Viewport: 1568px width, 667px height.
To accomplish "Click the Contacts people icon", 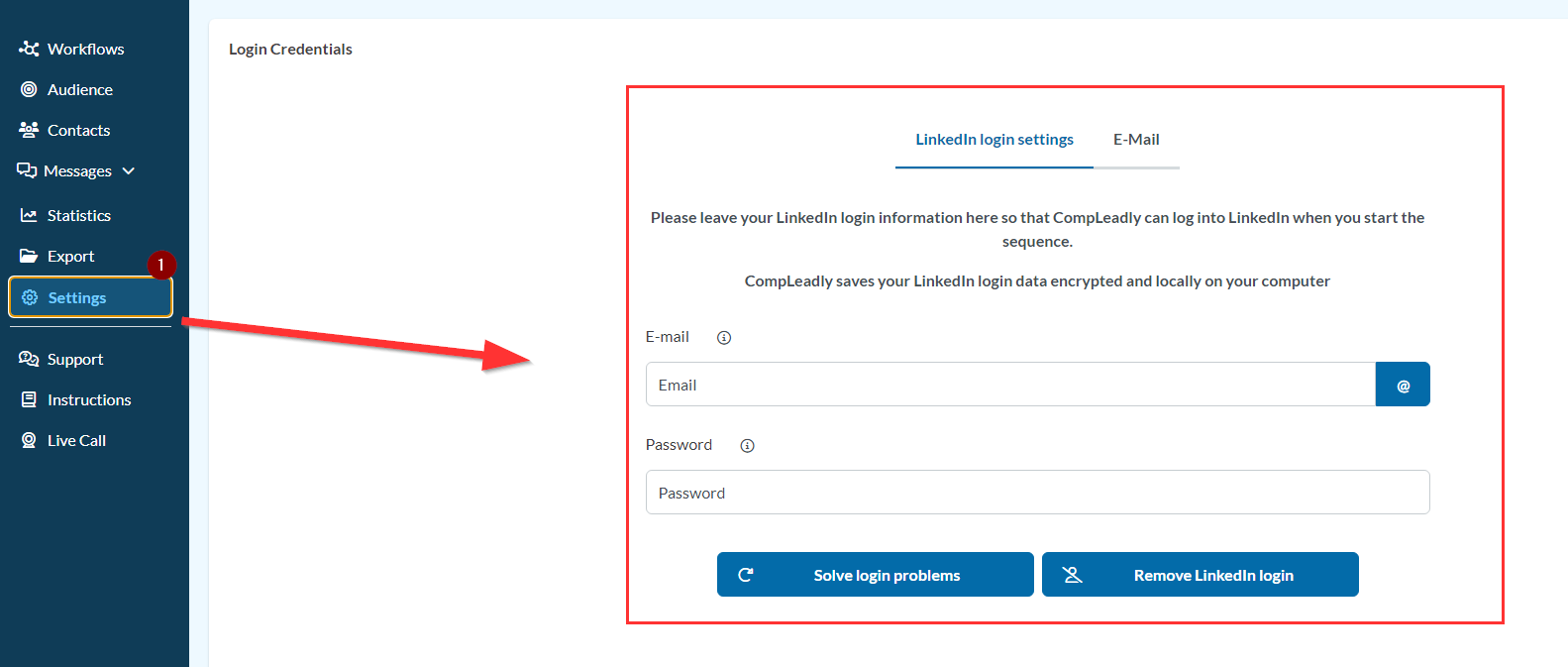I will coord(29,130).
